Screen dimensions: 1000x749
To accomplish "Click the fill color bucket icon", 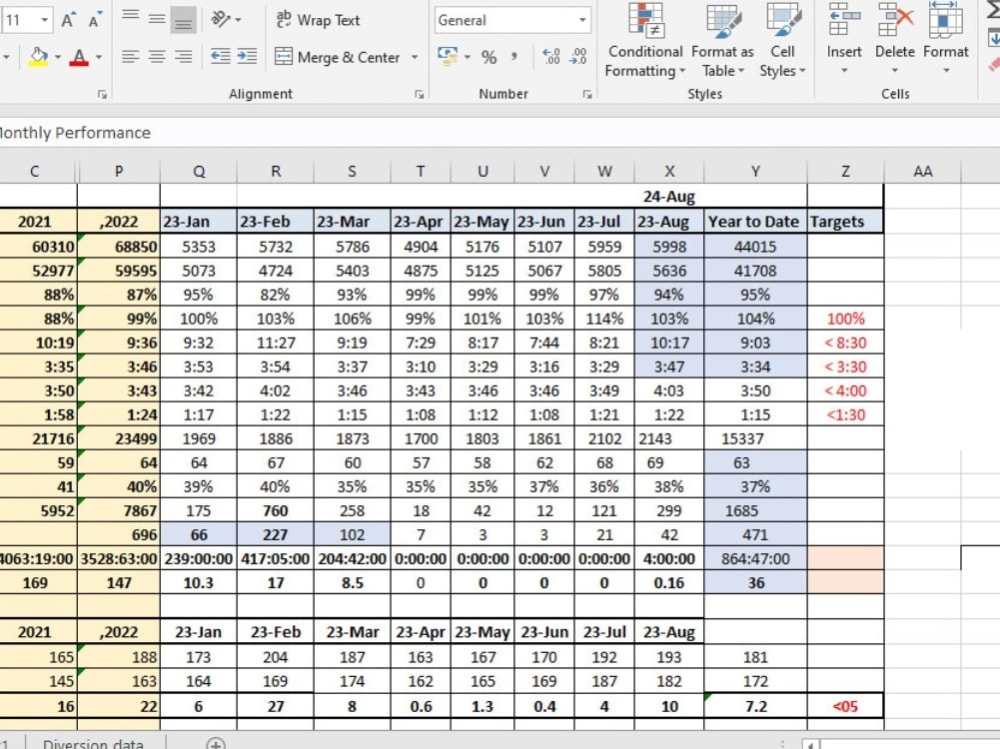I will [38, 57].
